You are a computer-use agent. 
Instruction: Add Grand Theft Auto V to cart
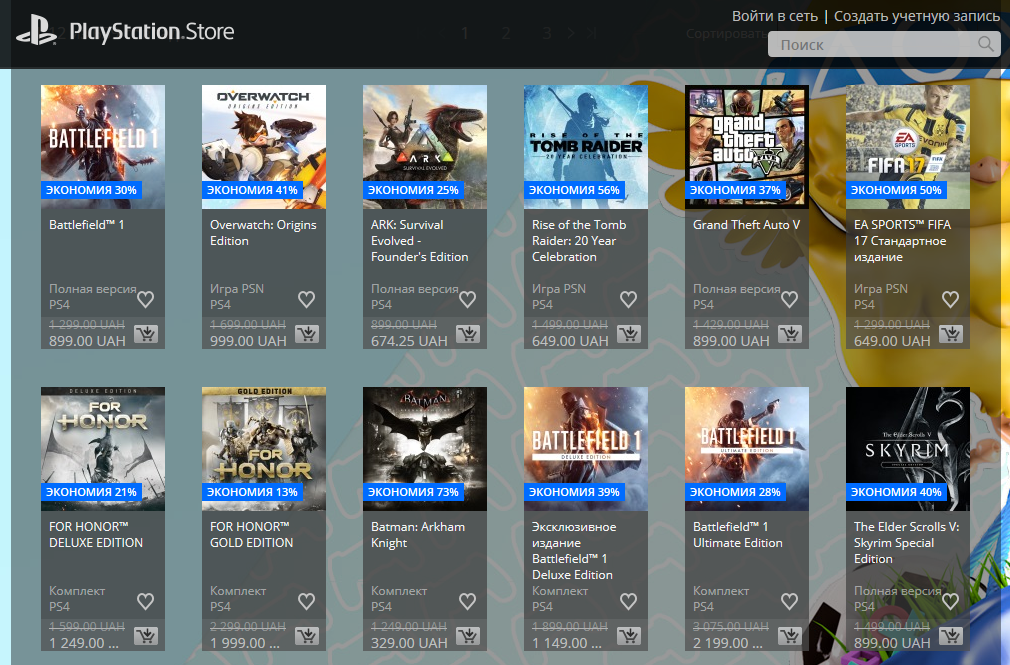pyautogui.click(x=790, y=334)
